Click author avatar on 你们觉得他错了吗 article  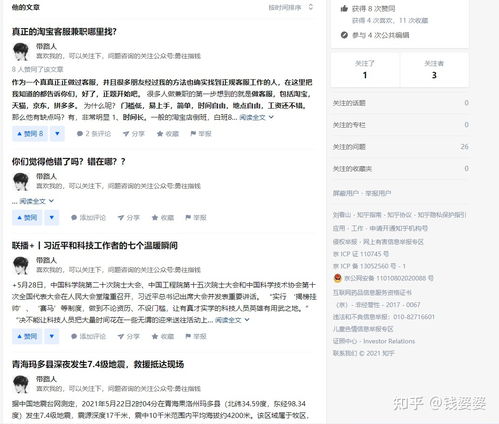point(21,182)
